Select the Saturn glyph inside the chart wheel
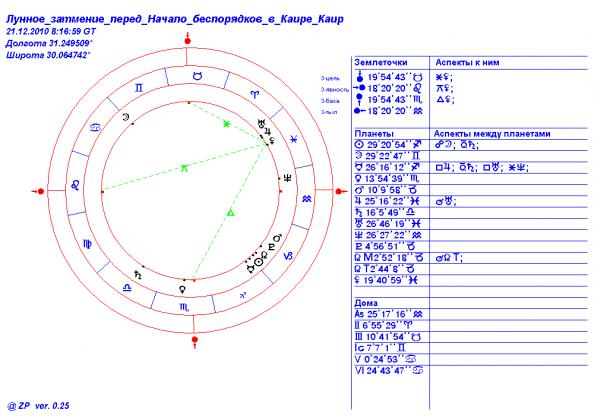Viewport: 594px width, 416px height. pos(138,274)
